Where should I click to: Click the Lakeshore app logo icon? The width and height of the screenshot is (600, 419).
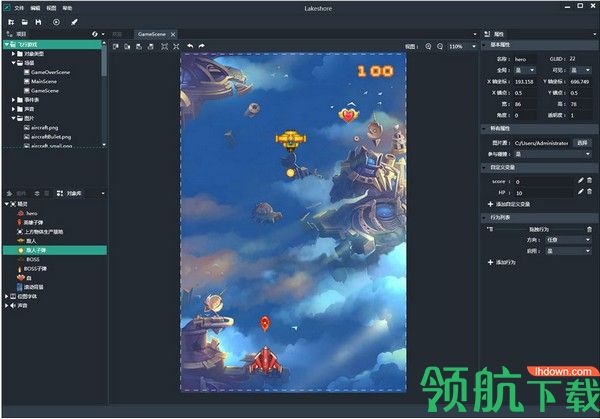point(7,7)
